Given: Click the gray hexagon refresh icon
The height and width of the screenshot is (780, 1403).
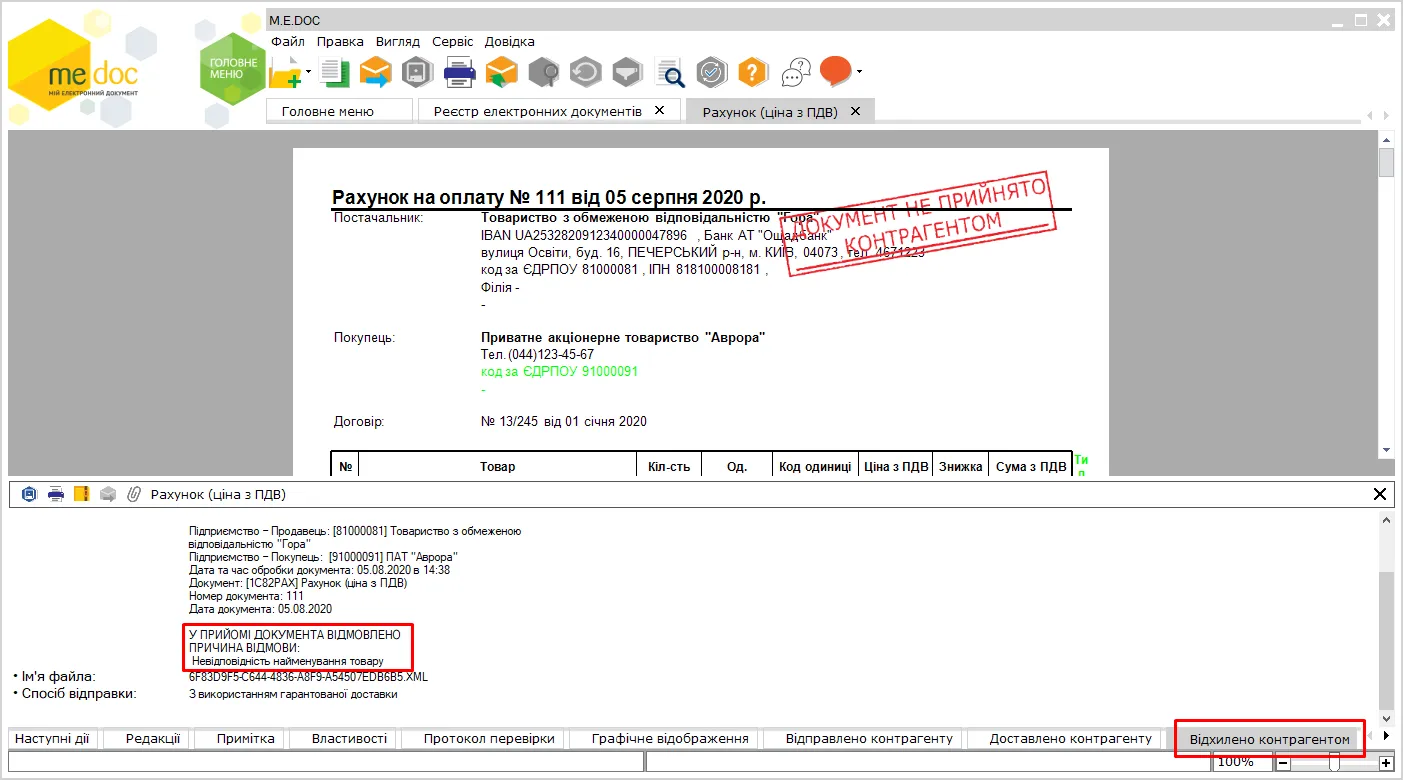Looking at the screenshot, I should tap(585, 72).
